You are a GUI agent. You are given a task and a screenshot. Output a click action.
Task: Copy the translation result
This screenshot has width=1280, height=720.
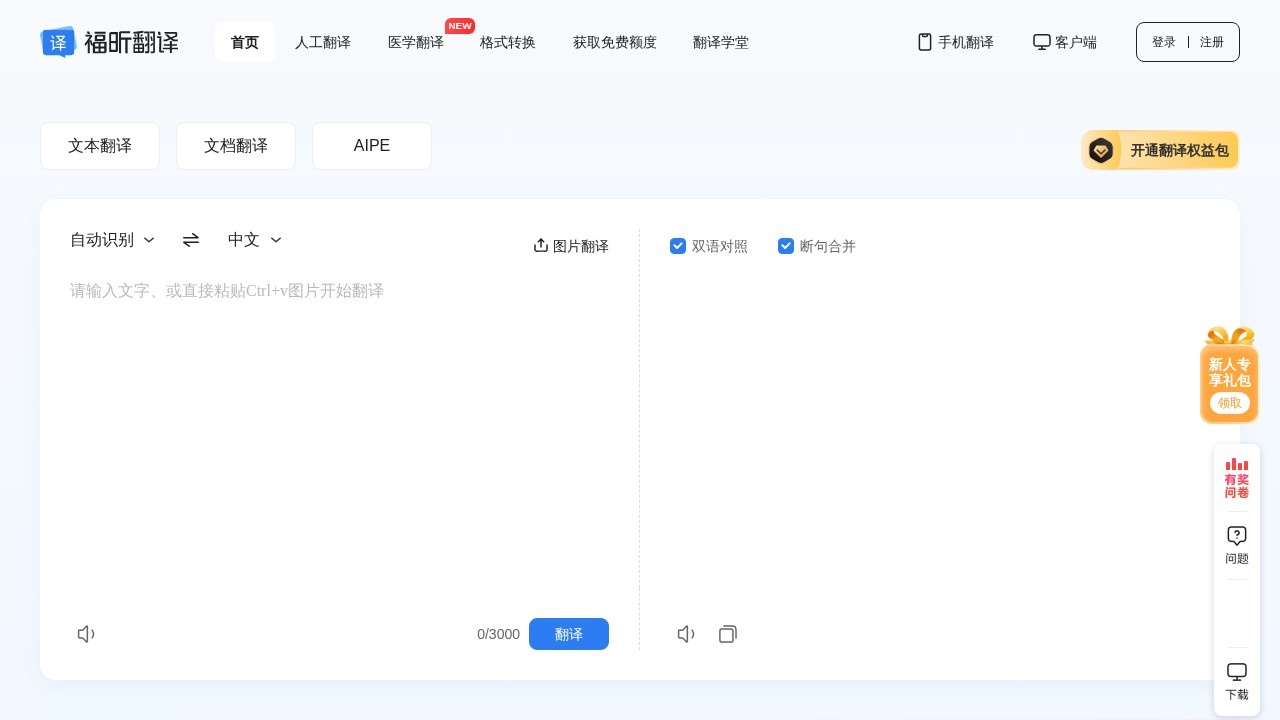pyautogui.click(x=728, y=634)
